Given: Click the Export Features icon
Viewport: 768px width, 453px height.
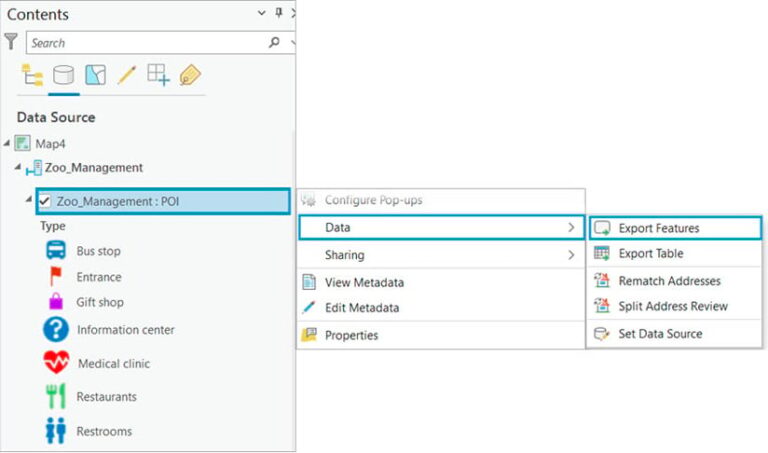Looking at the screenshot, I should click(x=602, y=228).
